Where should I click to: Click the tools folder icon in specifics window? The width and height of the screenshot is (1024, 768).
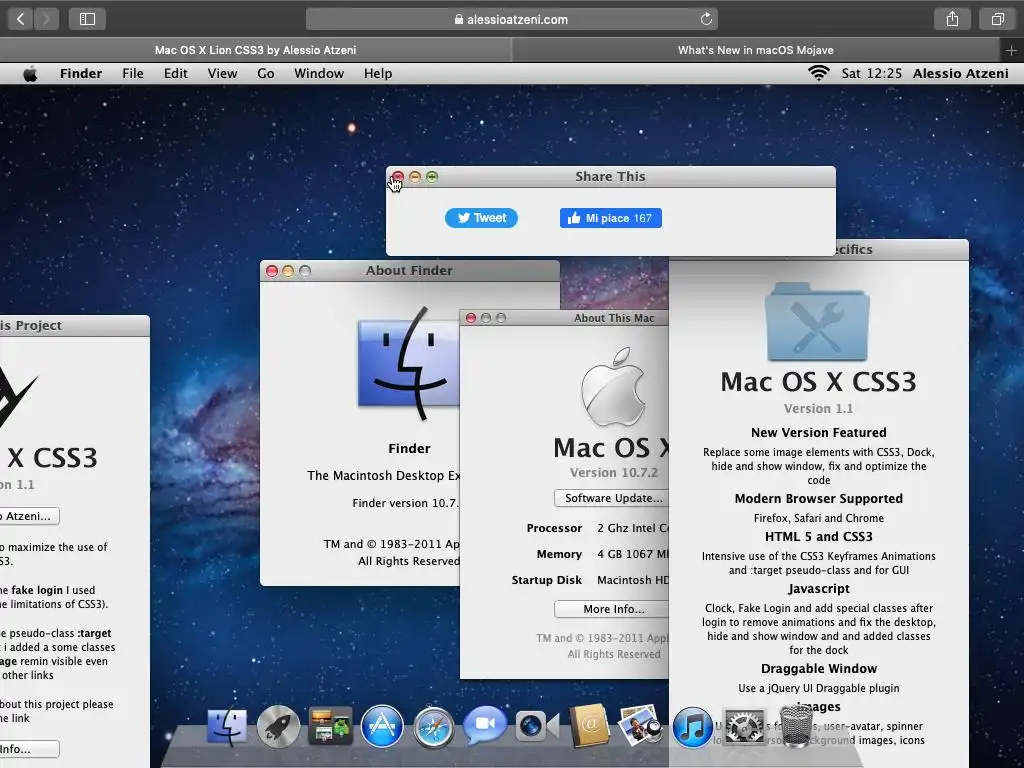[818, 321]
